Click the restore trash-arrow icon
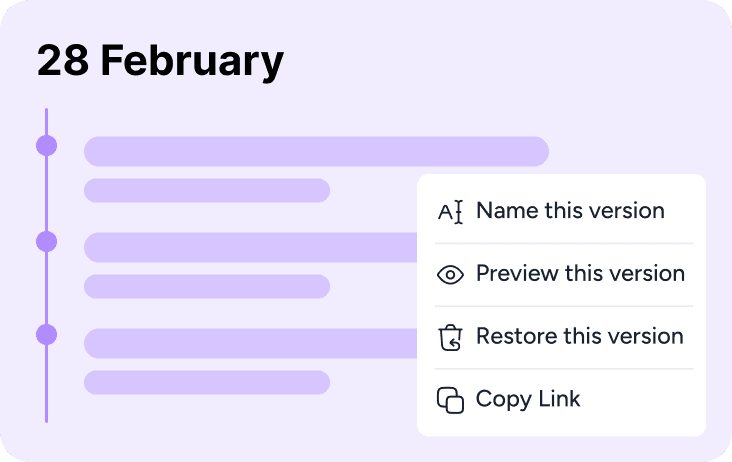This screenshot has width=732, height=462. point(450,337)
